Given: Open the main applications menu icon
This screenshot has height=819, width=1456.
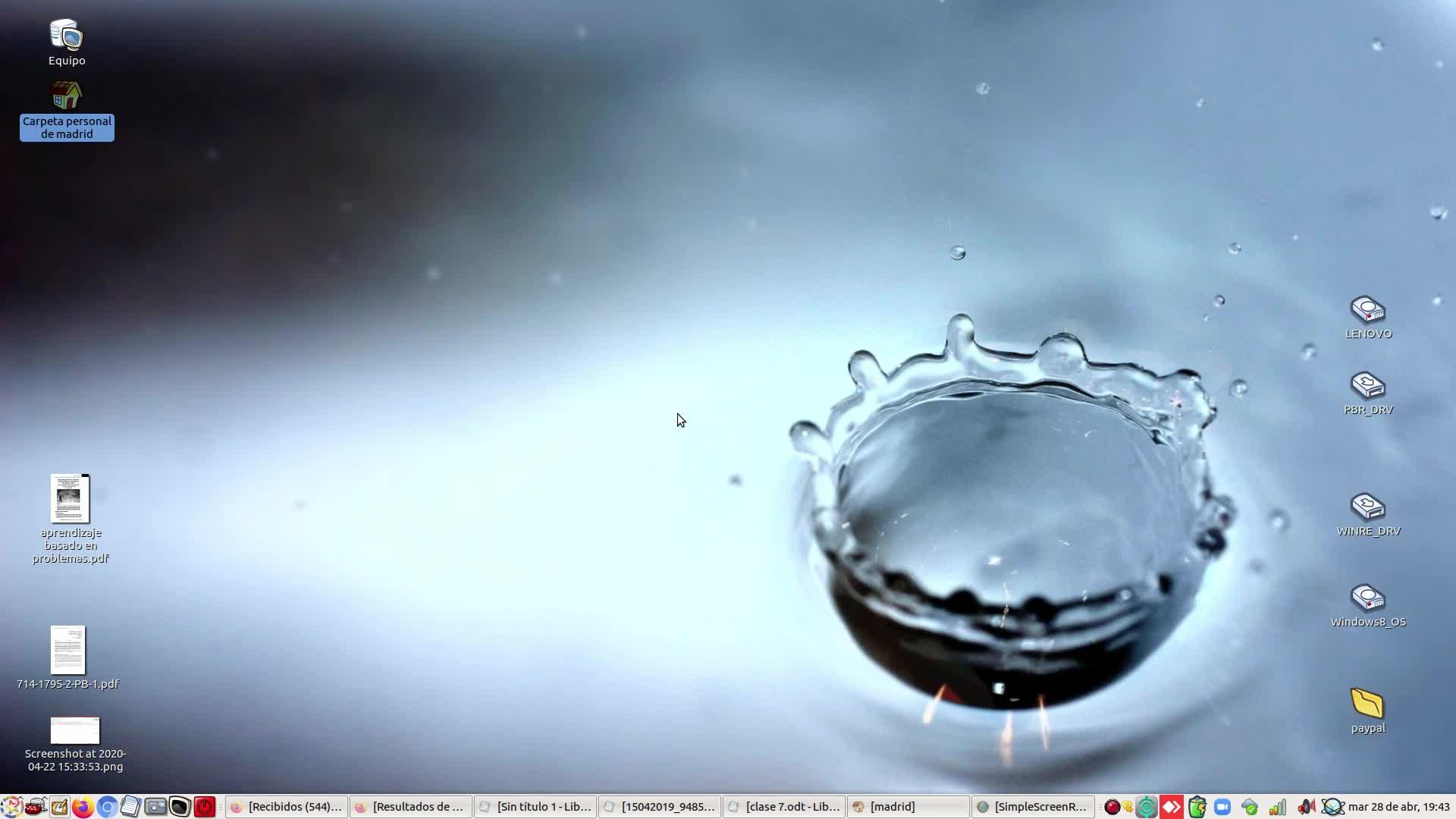Looking at the screenshot, I should (x=11, y=807).
